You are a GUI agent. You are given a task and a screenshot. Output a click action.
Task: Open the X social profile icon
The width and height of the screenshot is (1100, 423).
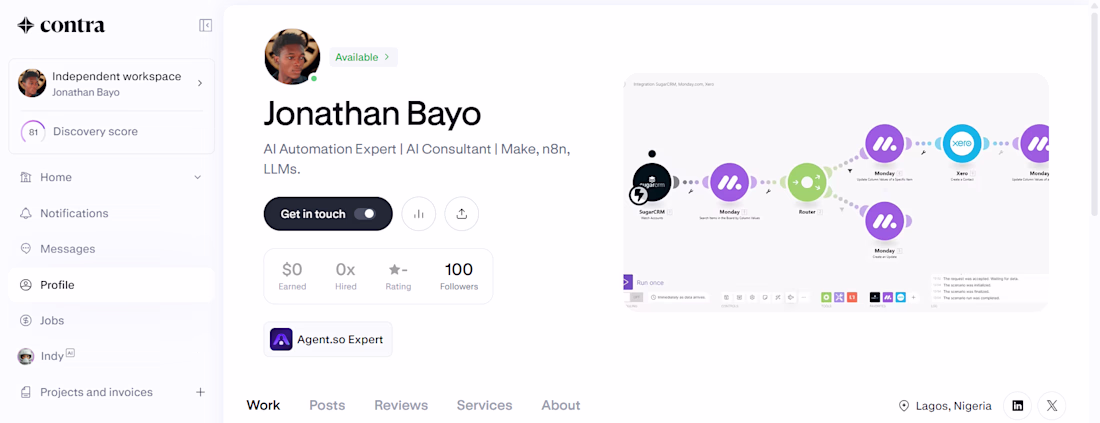click(x=1052, y=405)
